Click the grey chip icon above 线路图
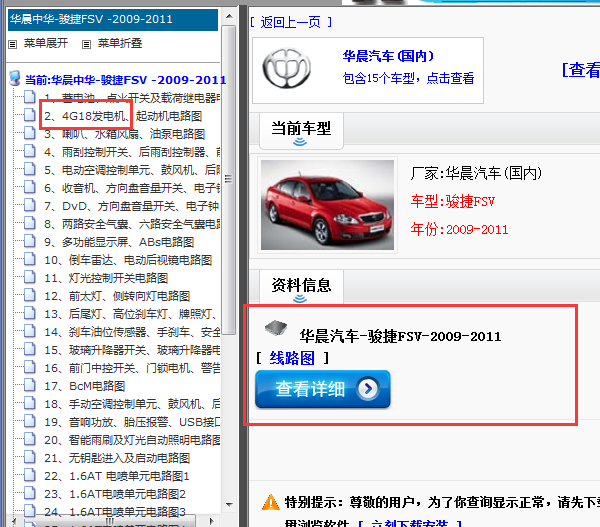 276,328
